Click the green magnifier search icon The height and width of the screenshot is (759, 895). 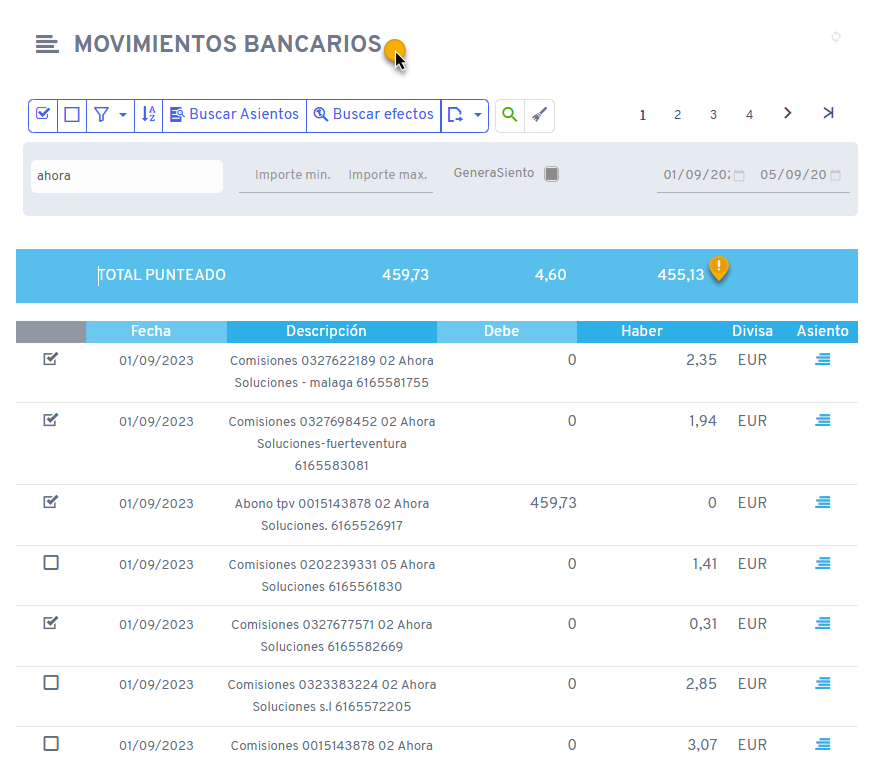click(510, 115)
